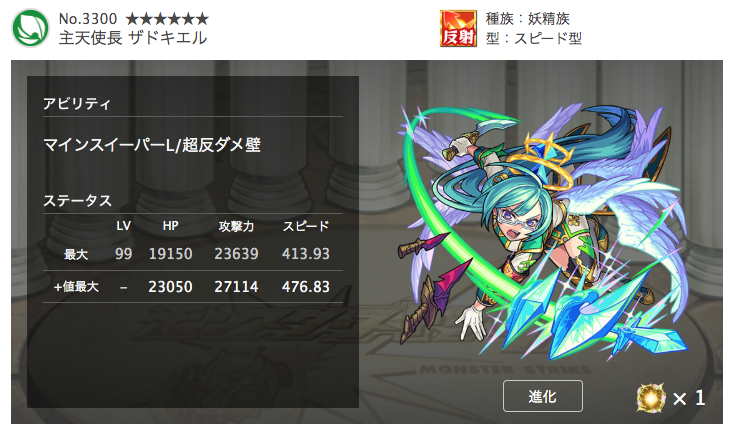Click the No.3300 monster number
729x430 pixels.
pyautogui.click(x=88, y=19)
